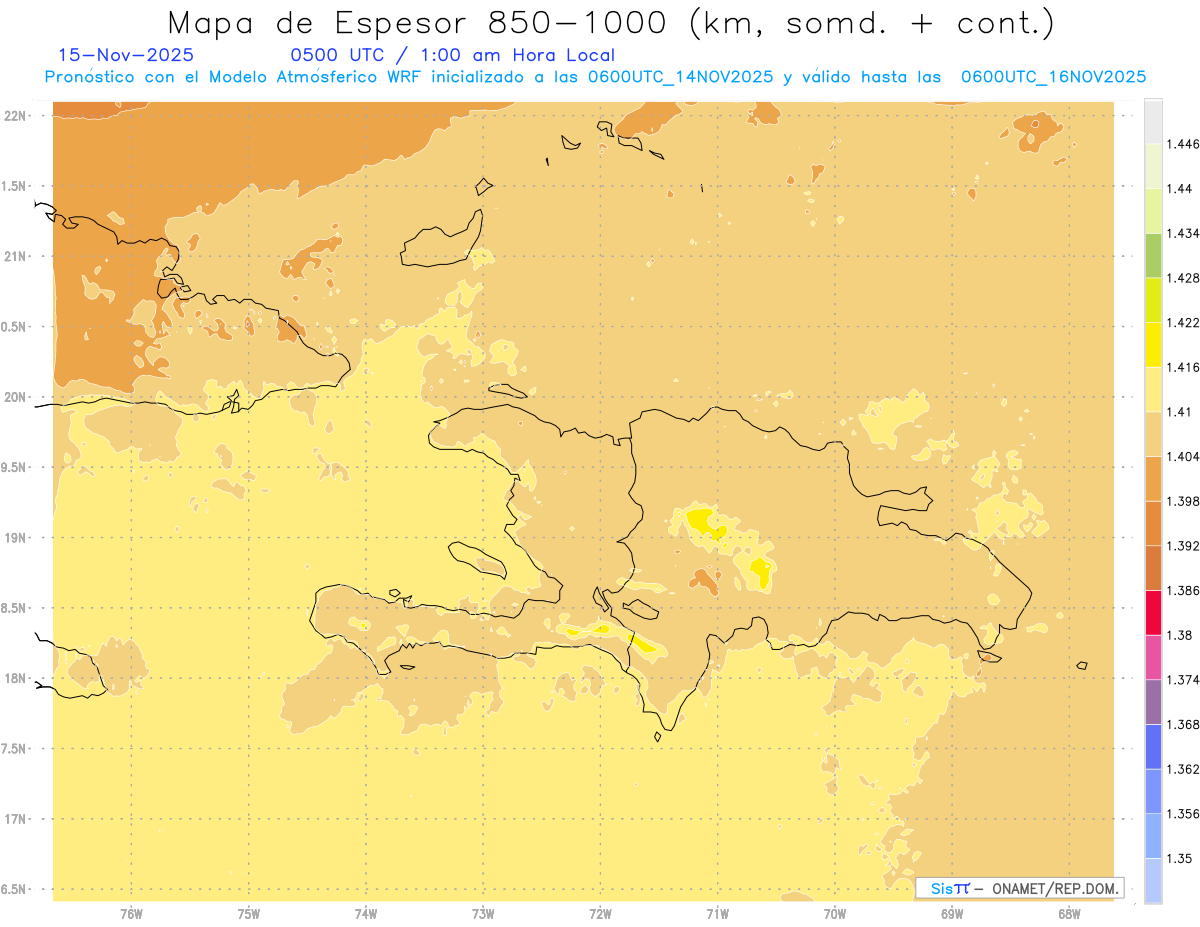Click the longitude label '68W'
The image size is (1200, 927).
(1069, 914)
